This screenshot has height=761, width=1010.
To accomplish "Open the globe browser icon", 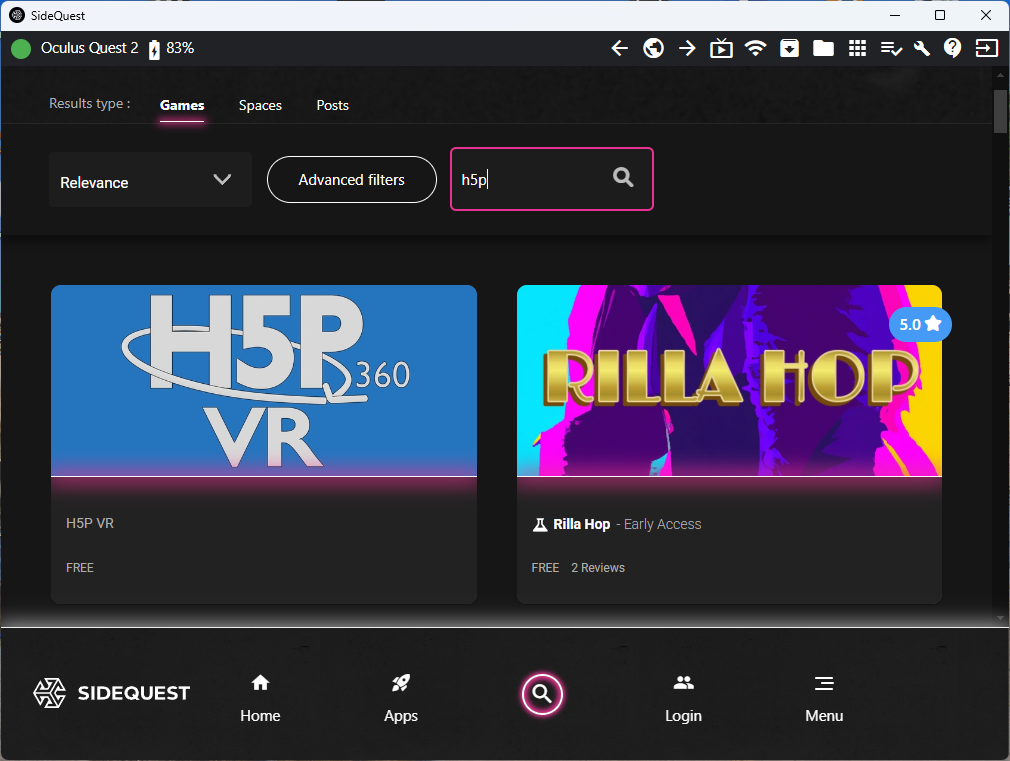I will click(x=654, y=48).
